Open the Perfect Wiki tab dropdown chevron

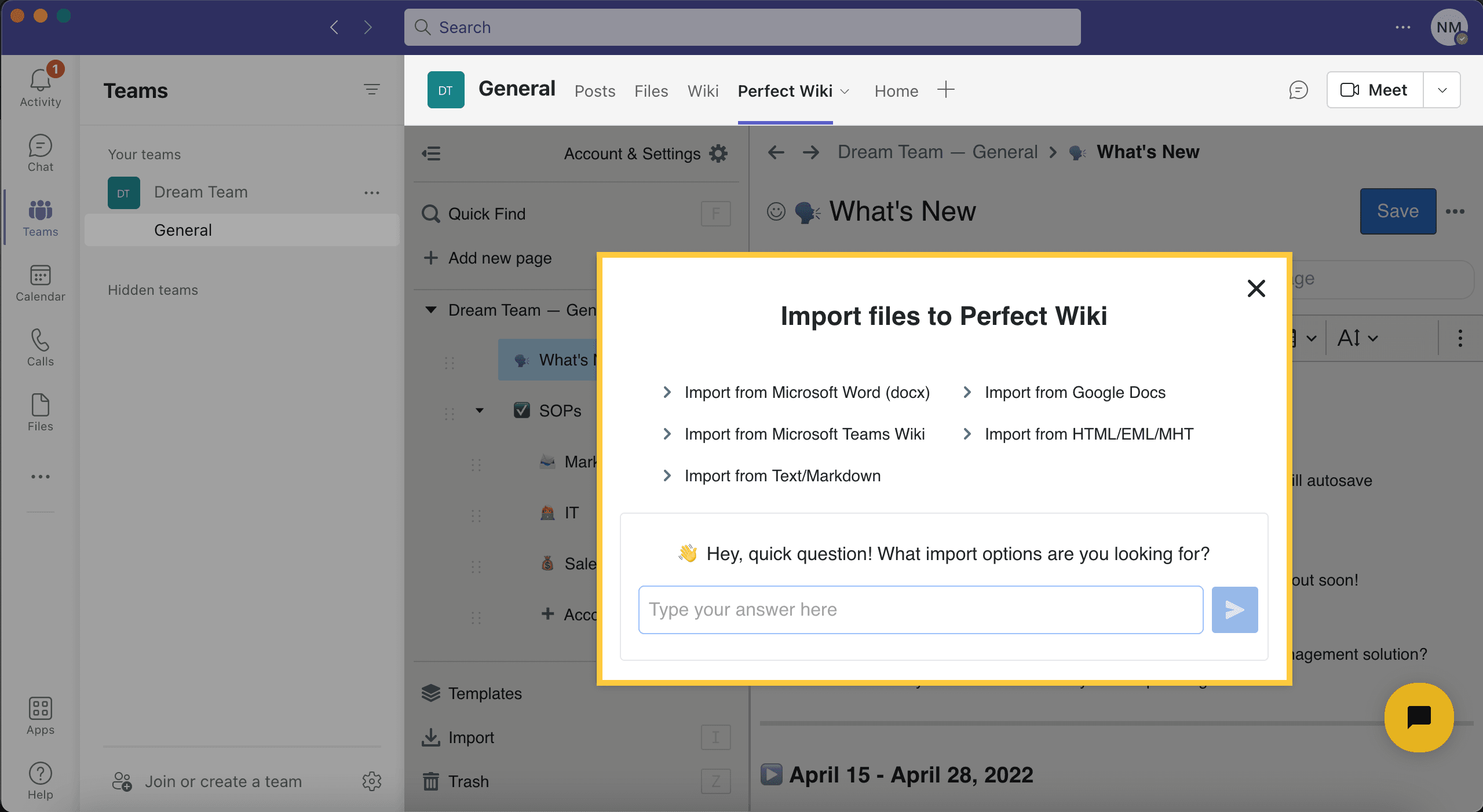click(x=845, y=91)
